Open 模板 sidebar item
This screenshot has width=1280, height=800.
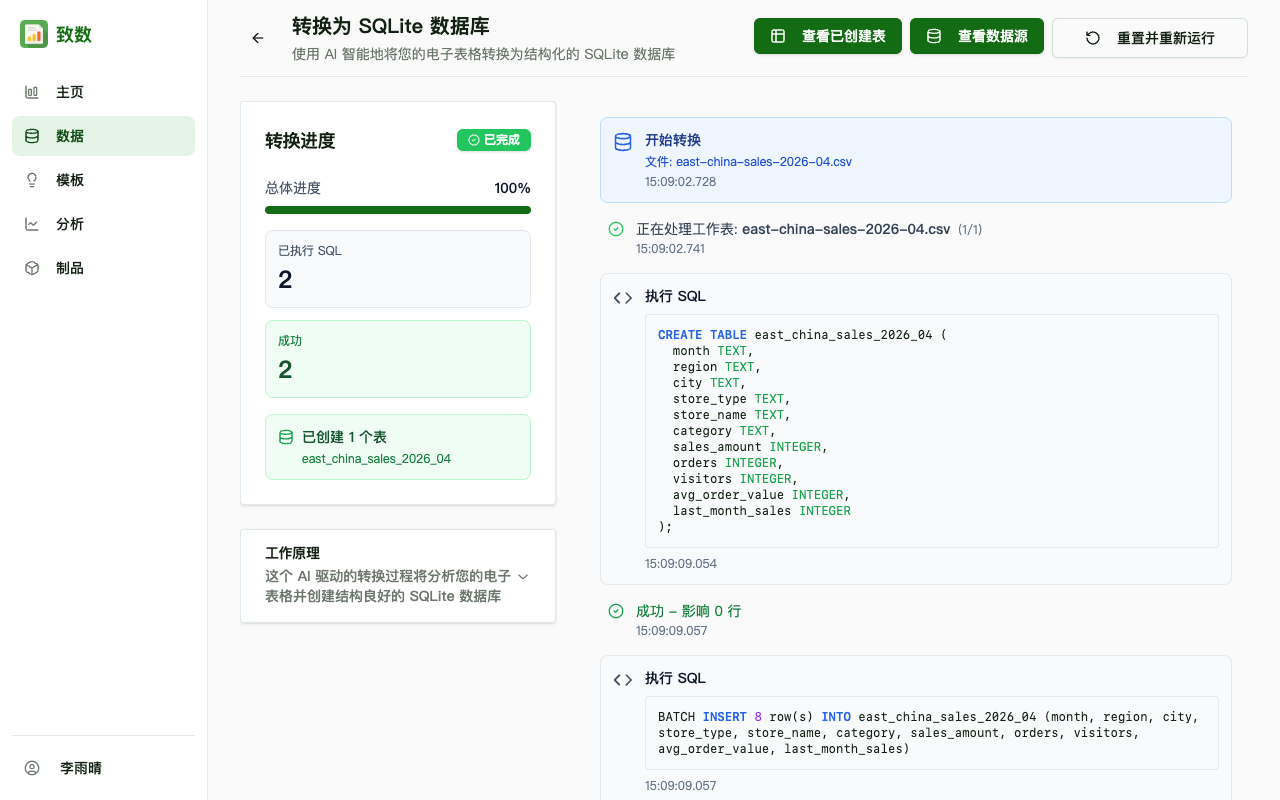[103, 180]
